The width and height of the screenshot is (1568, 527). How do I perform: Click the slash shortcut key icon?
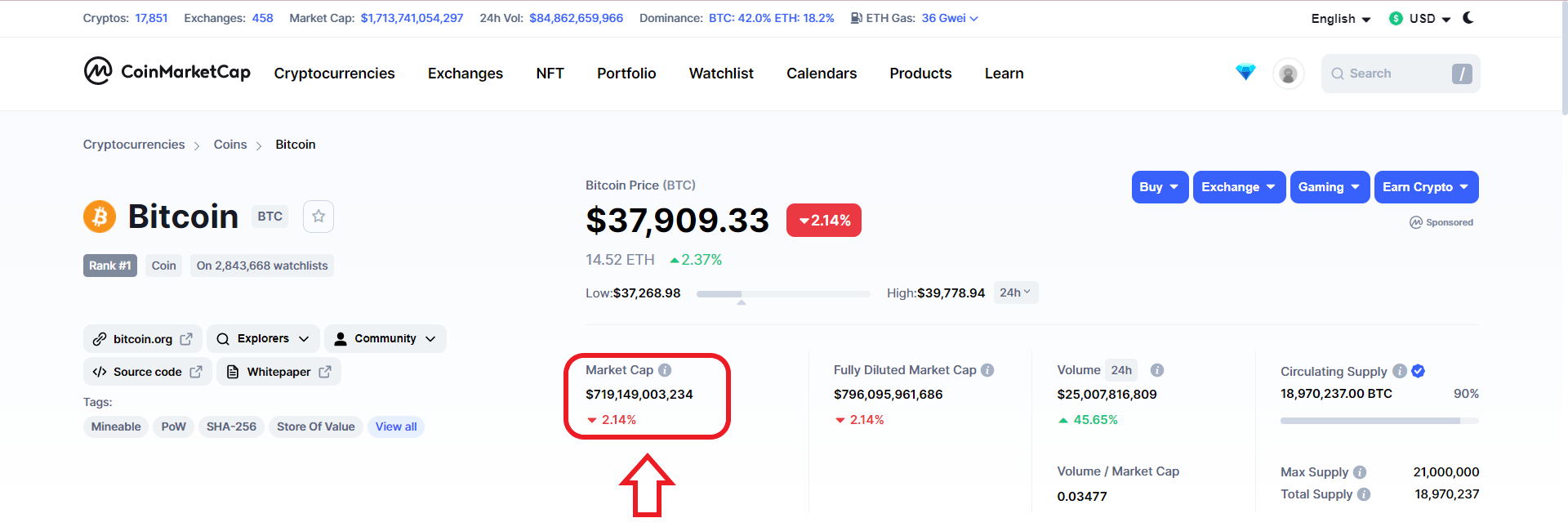[x=1462, y=74]
